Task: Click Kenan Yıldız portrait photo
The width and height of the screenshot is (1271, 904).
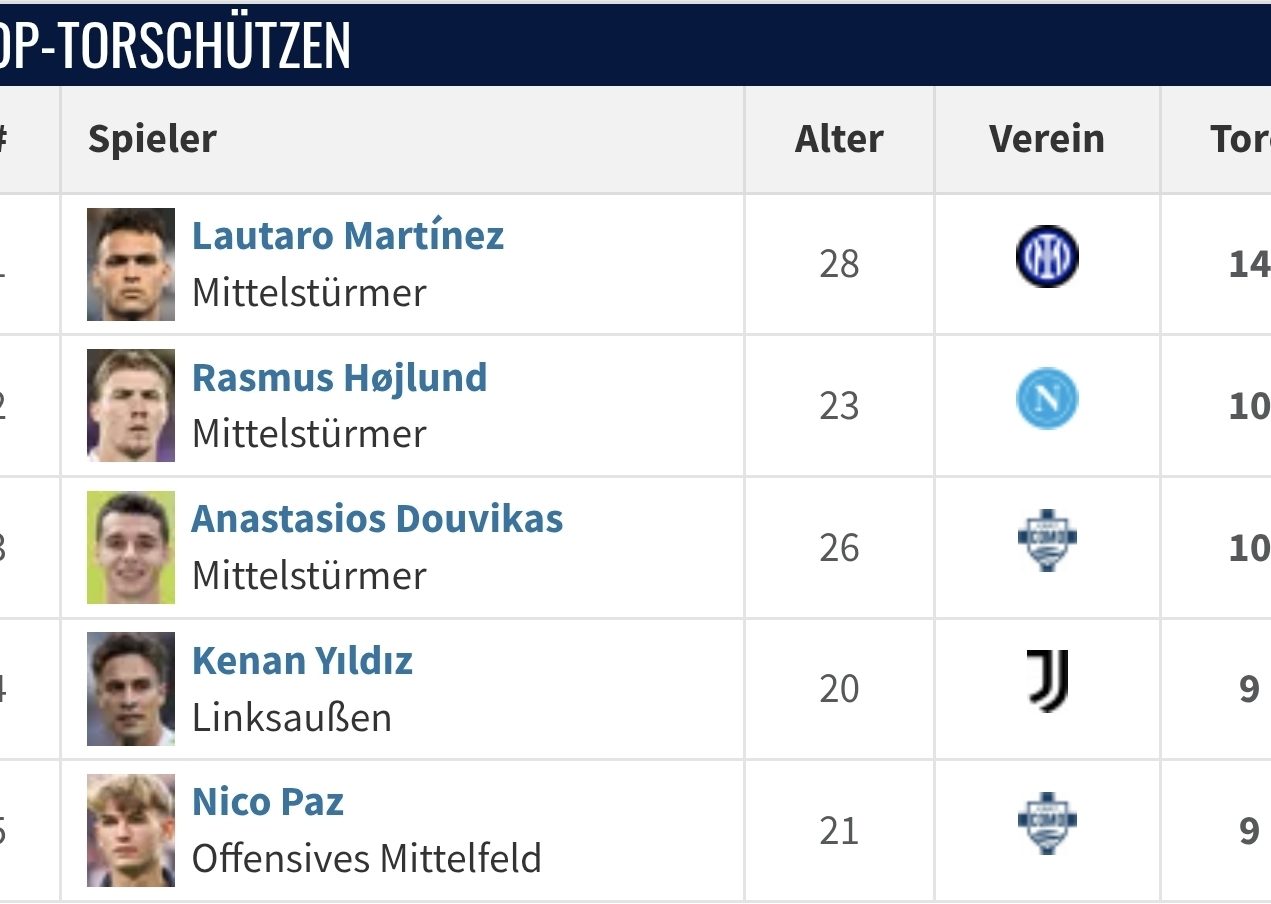Action: coord(131,689)
